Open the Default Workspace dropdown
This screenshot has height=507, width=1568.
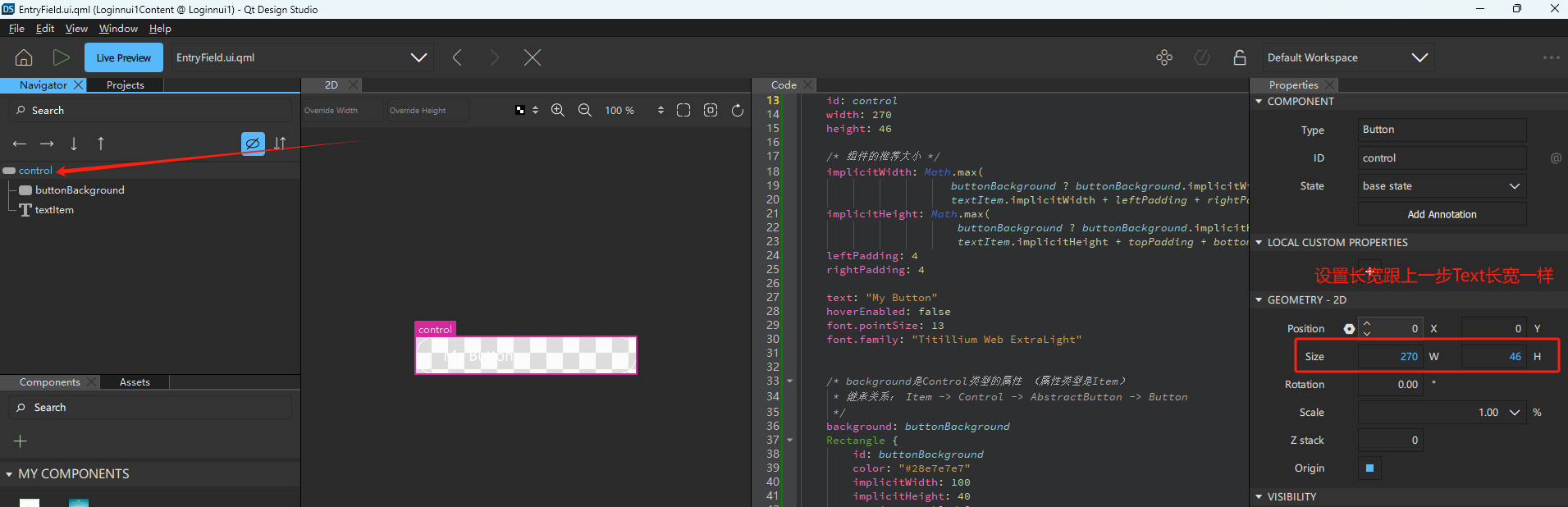click(1347, 57)
